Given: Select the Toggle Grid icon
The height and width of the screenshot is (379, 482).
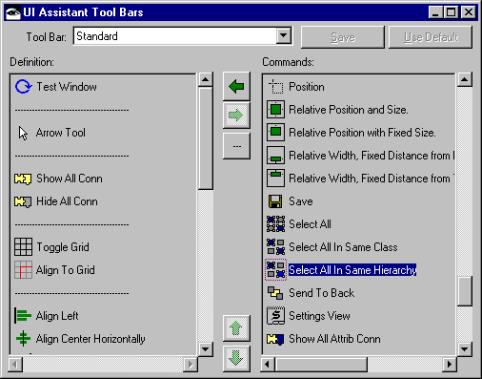Looking at the screenshot, I should tap(23, 247).
